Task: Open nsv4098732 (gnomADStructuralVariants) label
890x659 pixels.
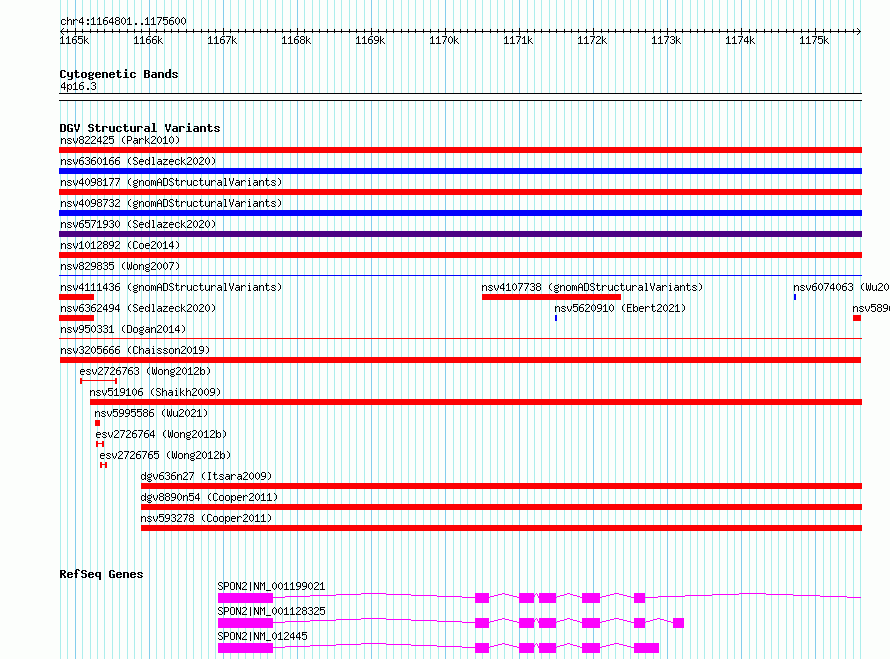Action: [x=171, y=203]
